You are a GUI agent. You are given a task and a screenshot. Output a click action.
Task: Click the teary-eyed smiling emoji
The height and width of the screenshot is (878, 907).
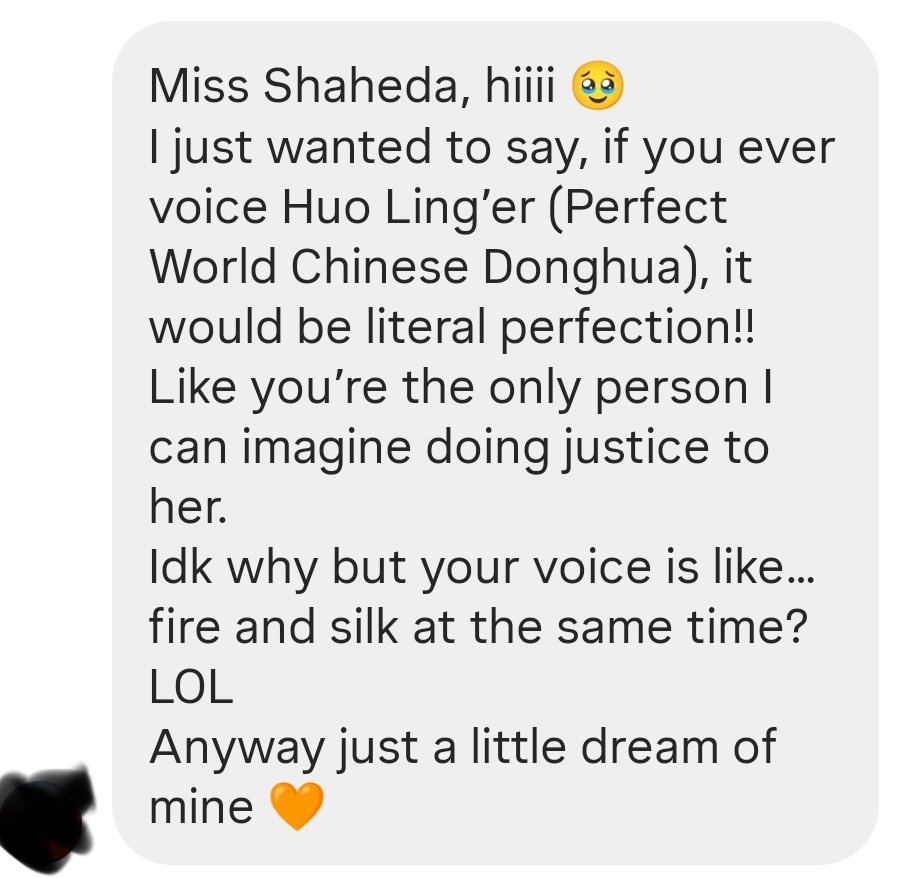click(598, 86)
